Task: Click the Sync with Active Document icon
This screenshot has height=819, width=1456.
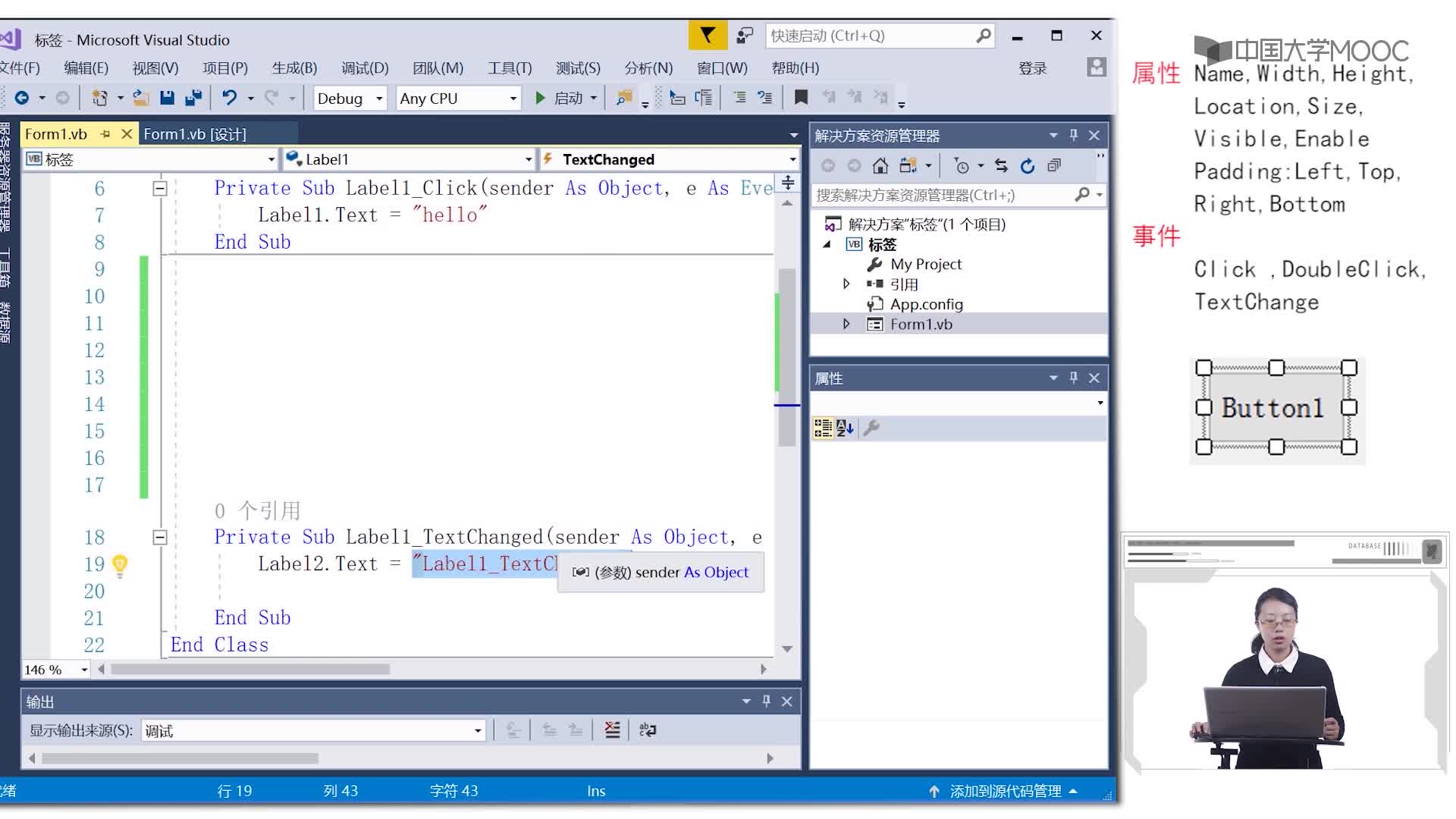Action: click(x=1001, y=166)
